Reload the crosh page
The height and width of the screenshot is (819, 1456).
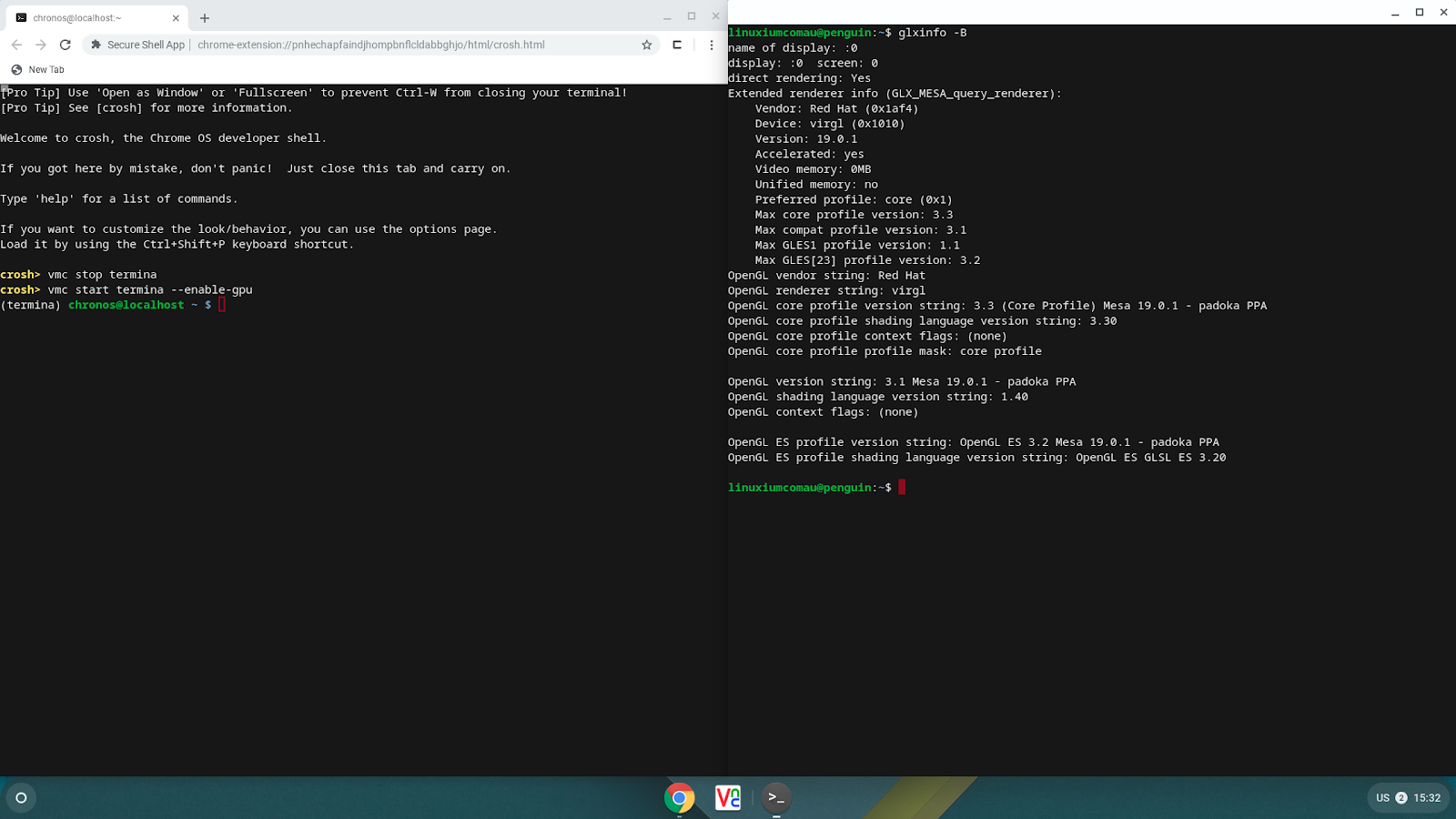(x=66, y=45)
